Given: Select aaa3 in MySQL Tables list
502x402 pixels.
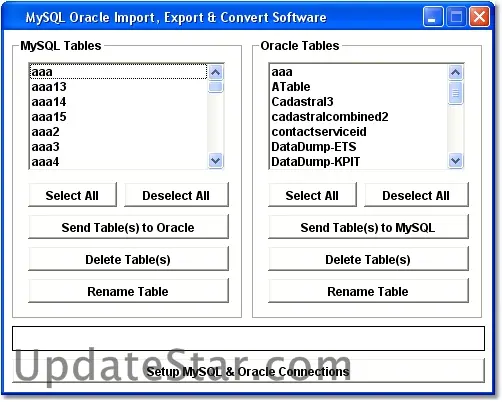Looking at the screenshot, I should click(118, 147).
